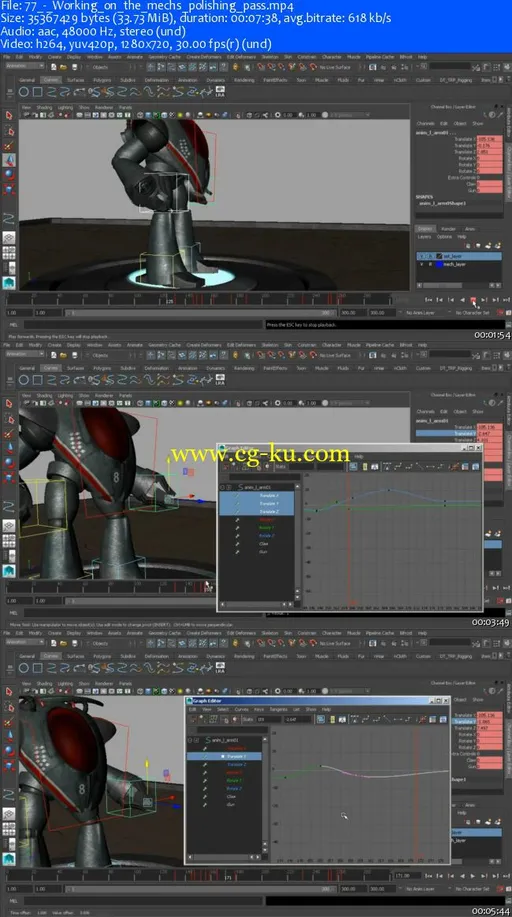The width and height of the screenshot is (512, 917).
Task: Activate the Move tool in 00:01:54 frame toolbox
Action: (x=9, y=160)
